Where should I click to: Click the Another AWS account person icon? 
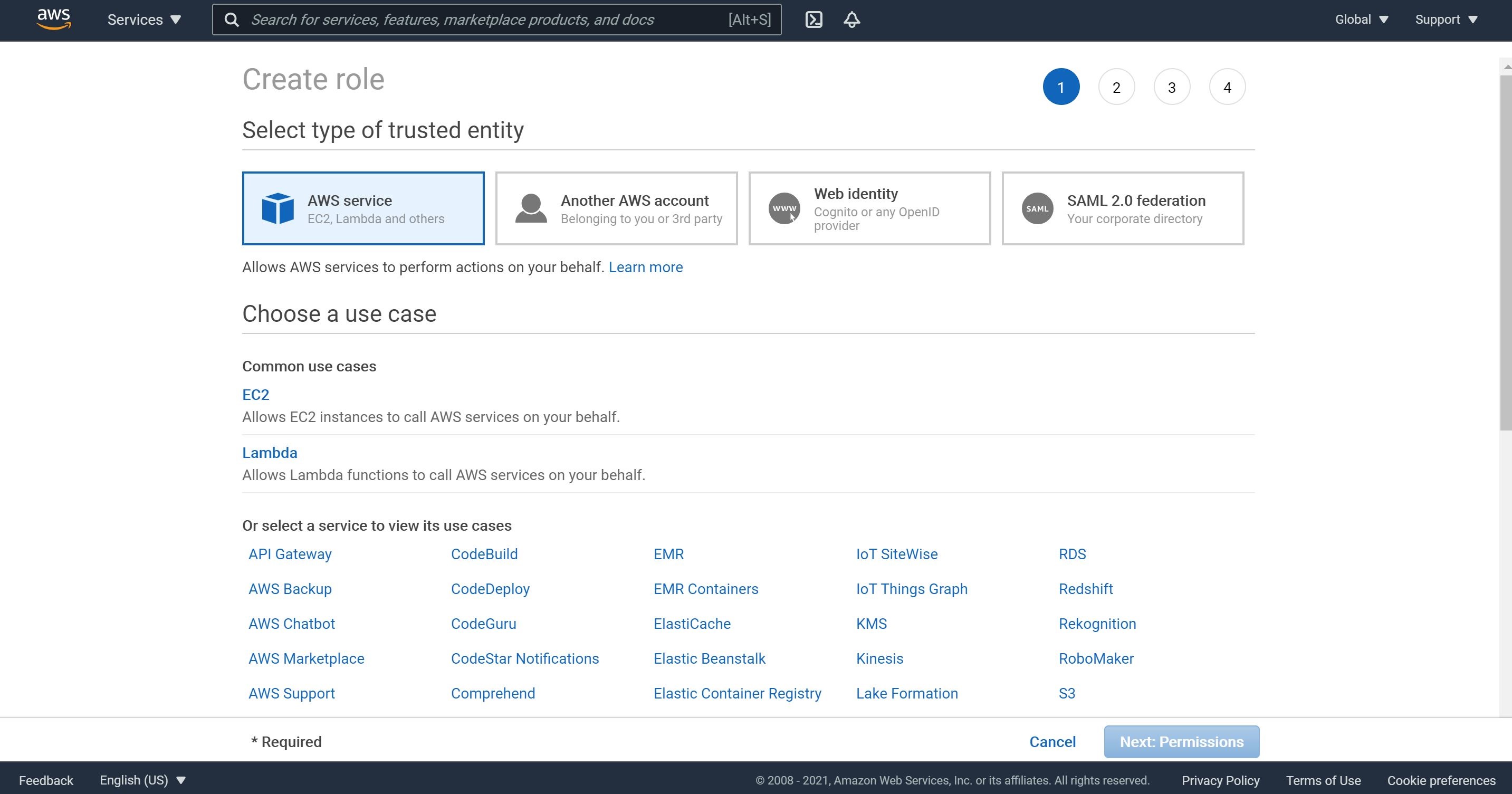tap(531, 208)
